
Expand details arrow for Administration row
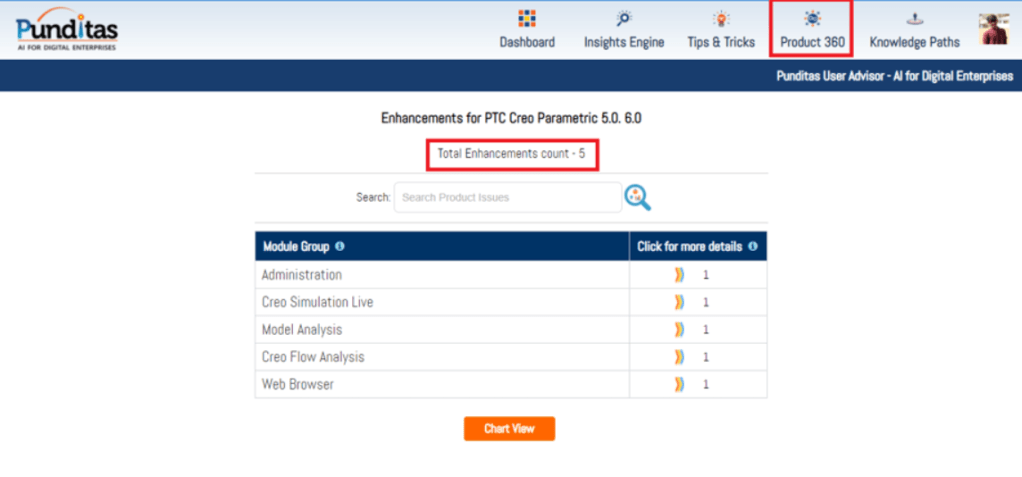pyautogui.click(x=680, y=275)
